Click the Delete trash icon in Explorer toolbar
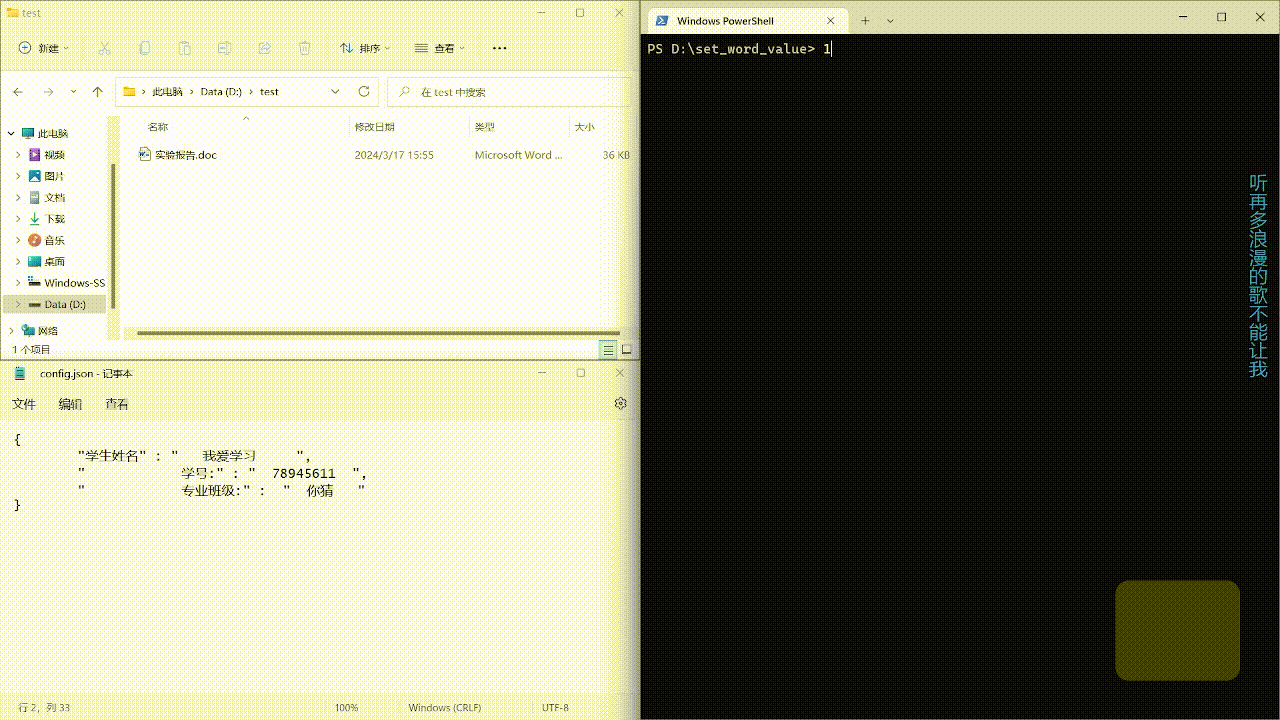 pos(305,48)
